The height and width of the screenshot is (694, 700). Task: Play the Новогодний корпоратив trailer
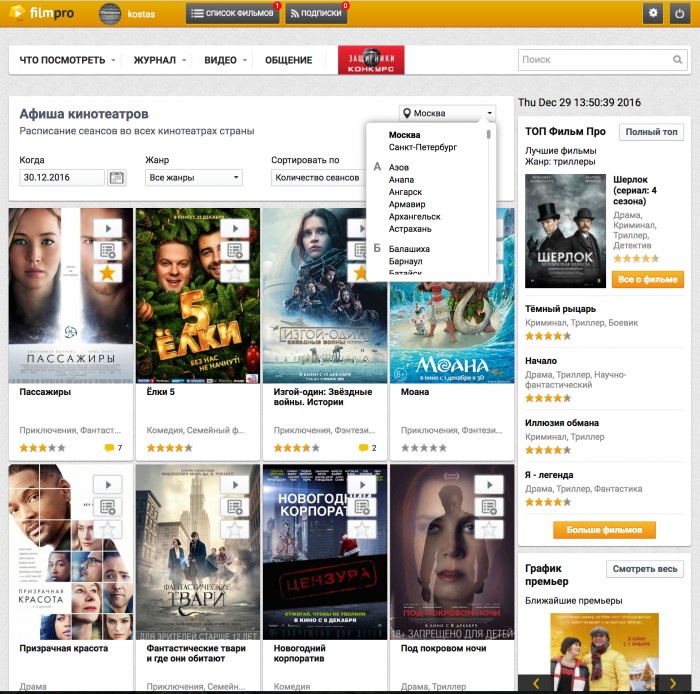[362, 485]
